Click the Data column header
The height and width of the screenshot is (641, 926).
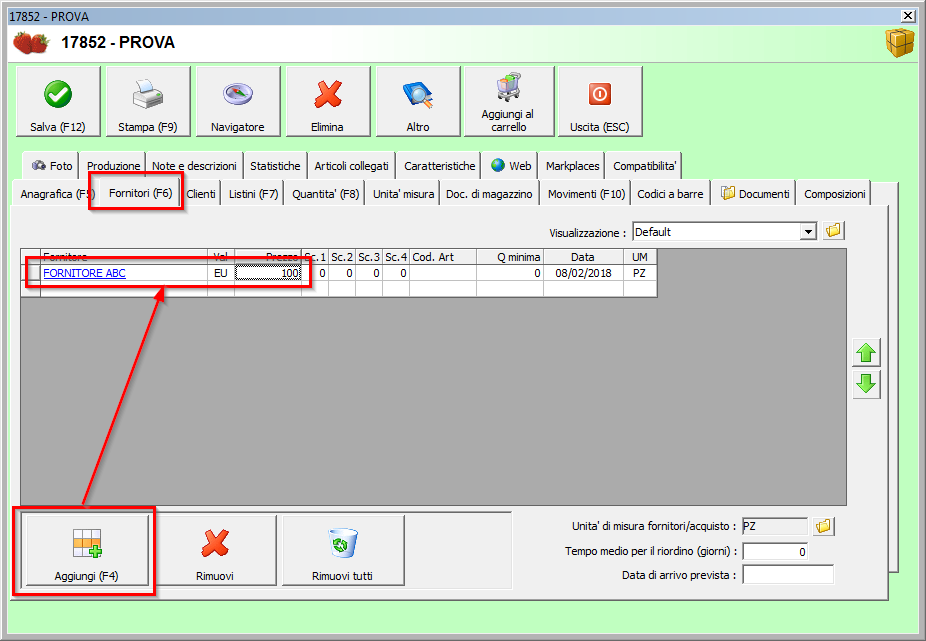point(583,257)
